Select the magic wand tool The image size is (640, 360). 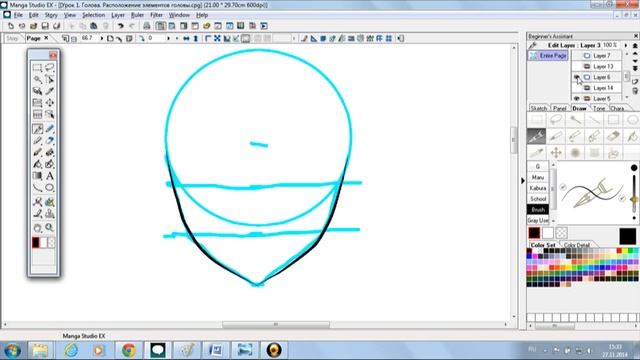(37, 79)
